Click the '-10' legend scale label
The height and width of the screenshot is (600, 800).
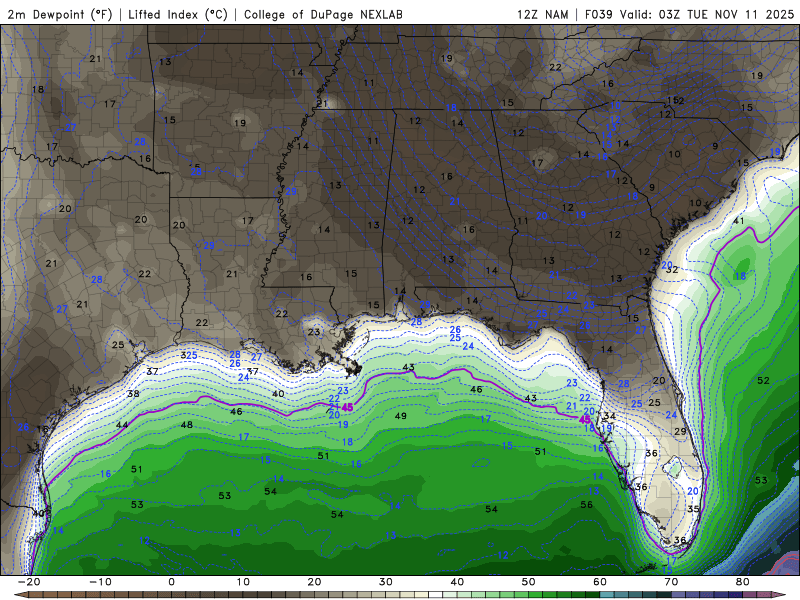100,582
